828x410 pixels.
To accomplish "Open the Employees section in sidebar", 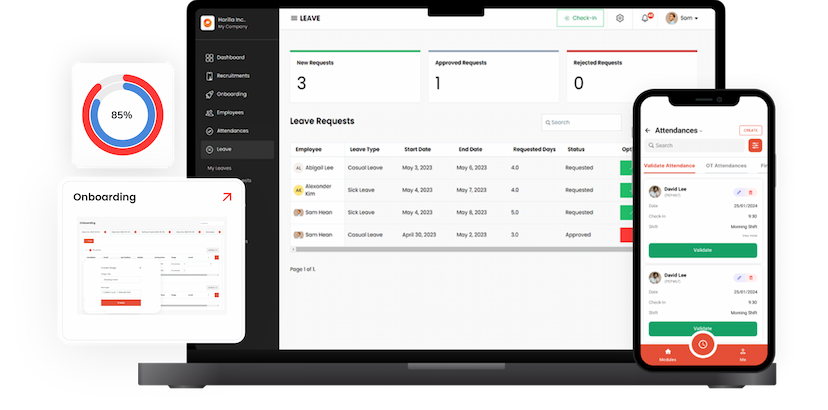I will (x=229, y=112).
